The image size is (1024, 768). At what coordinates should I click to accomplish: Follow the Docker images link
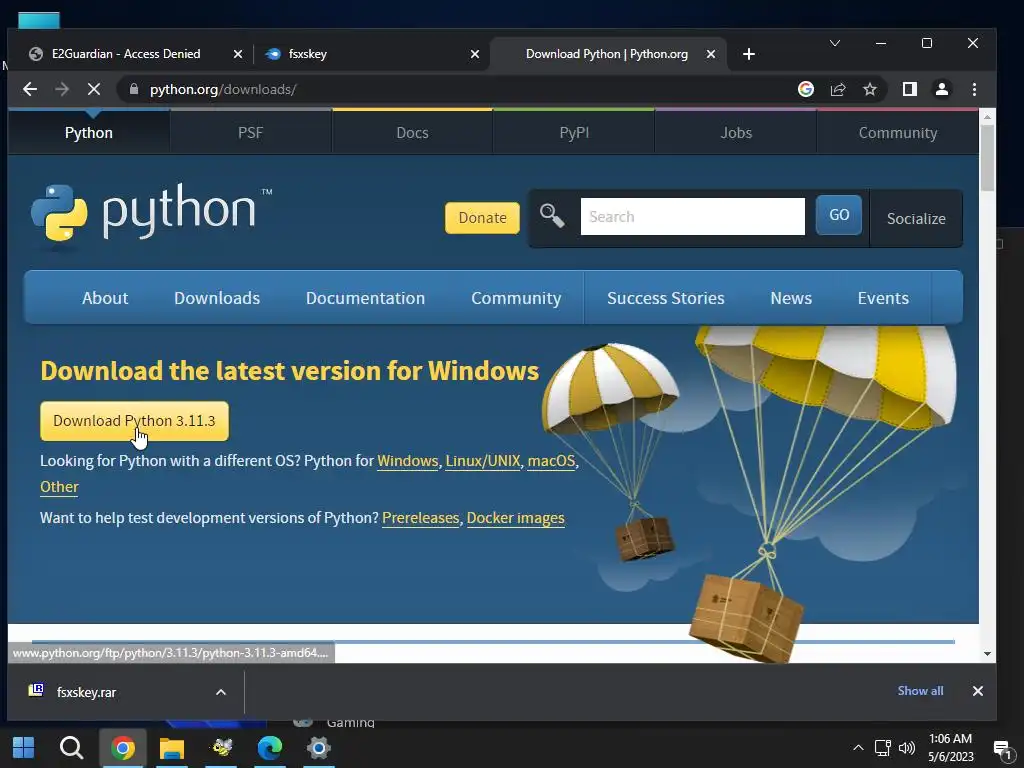[x=515, y=518]
